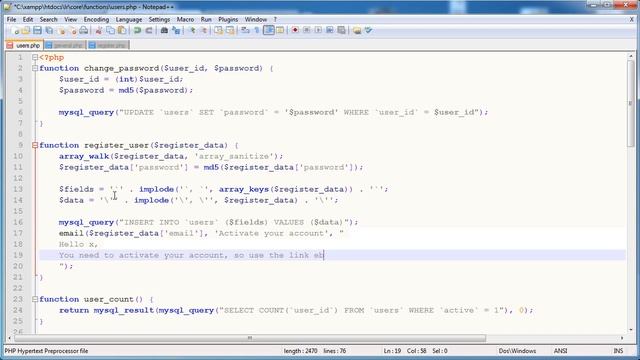This screenshot has height=360, width=640.
Task: Collapse the <?php block fold marker
Action: 35,58
